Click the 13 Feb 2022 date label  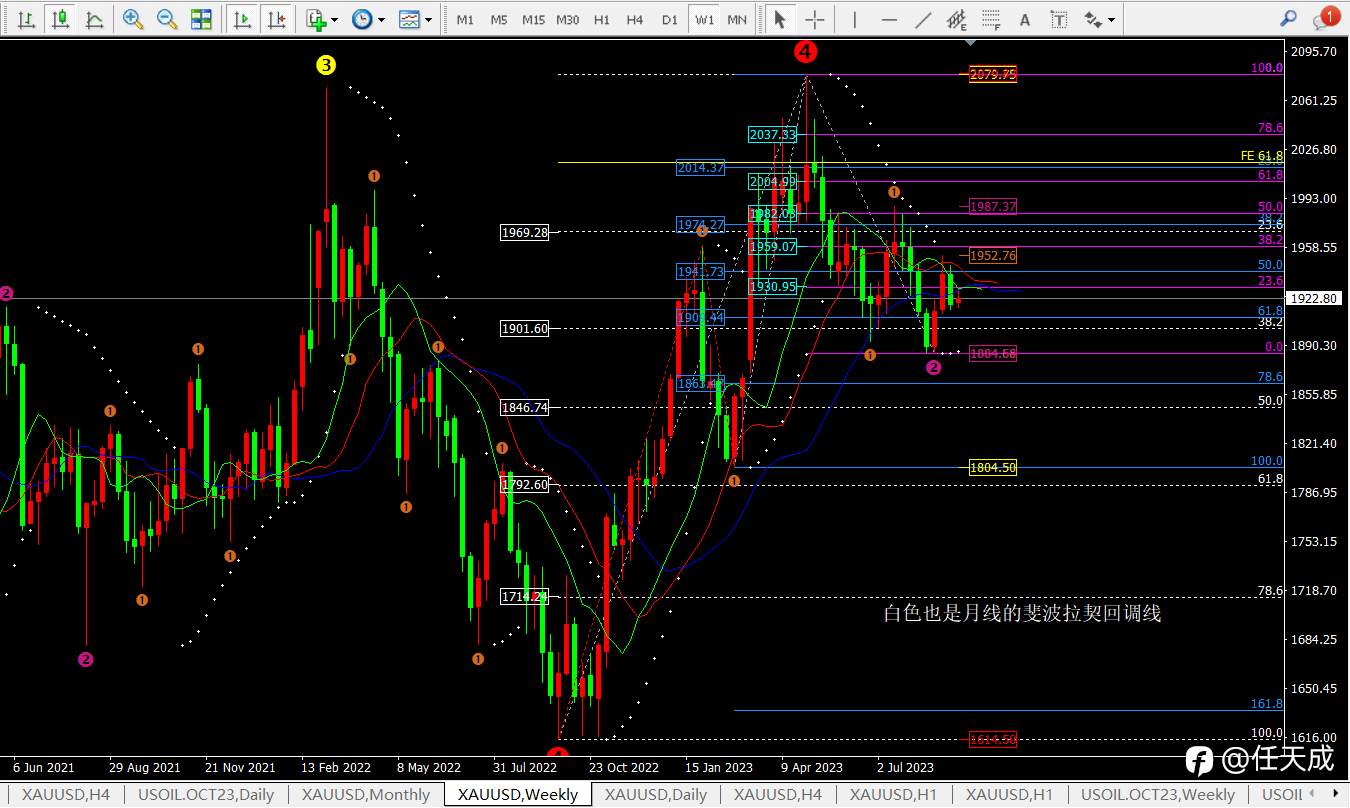coord(336,768)
